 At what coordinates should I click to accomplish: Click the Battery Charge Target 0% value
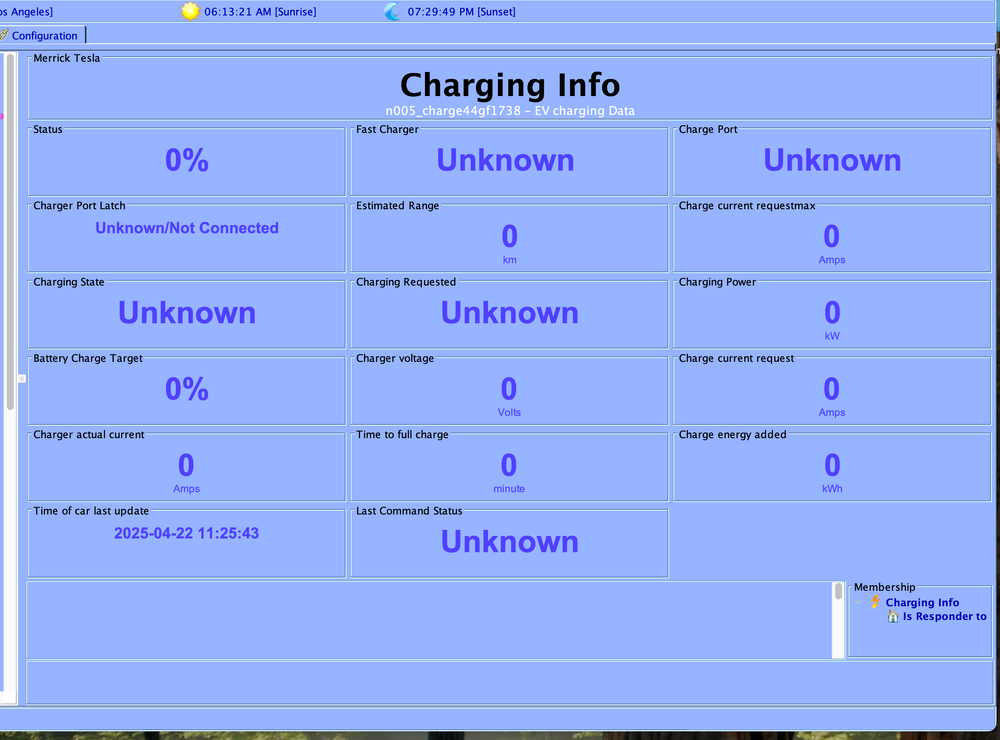point(187,389)
